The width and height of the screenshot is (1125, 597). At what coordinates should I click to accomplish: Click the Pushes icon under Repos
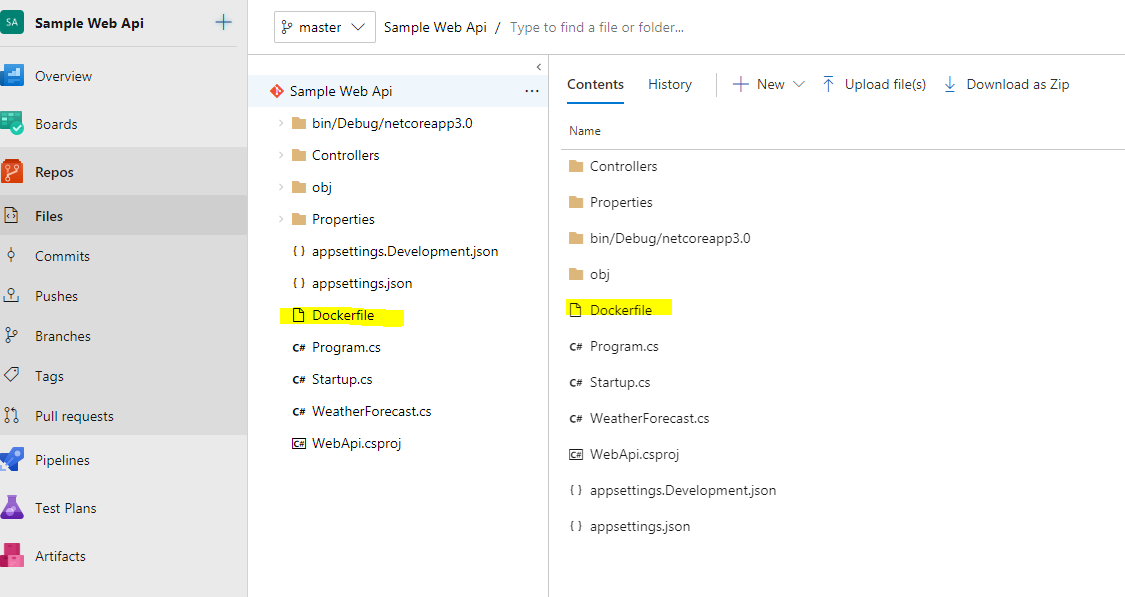tap(11, 295)
